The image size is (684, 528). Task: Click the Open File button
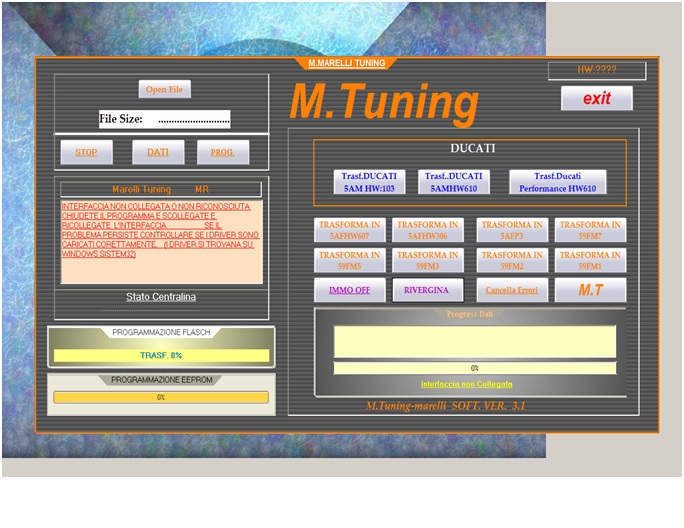164,89
